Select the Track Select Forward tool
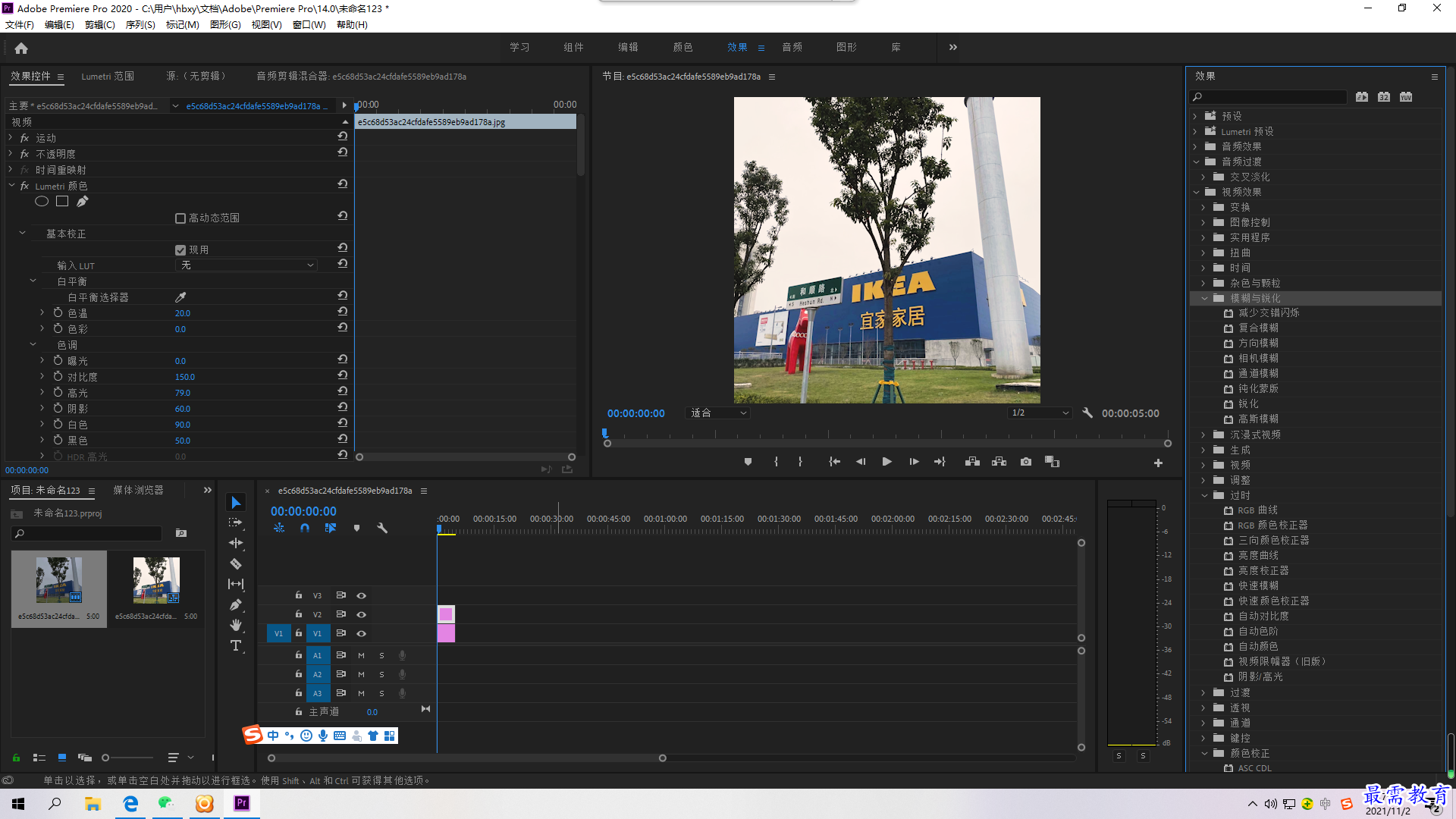 click(x=236, y=522)
